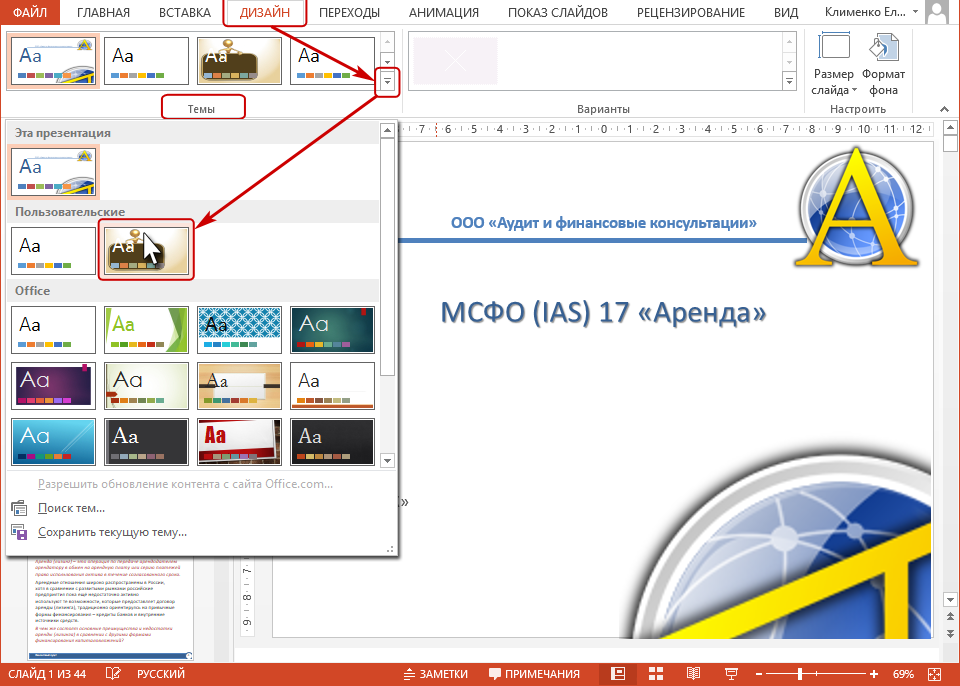
Task: Click the 69% zoom level
Action: click(x=903, y=674)
